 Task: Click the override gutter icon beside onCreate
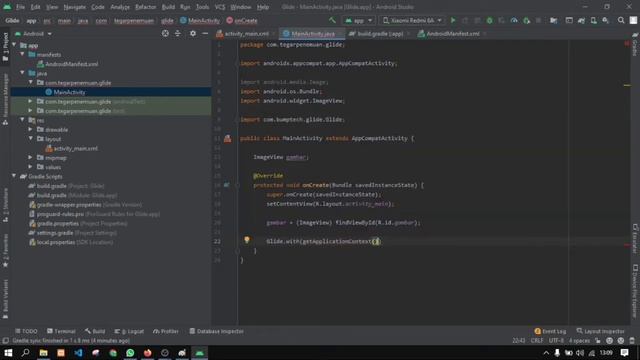click(x=227, y=185)
